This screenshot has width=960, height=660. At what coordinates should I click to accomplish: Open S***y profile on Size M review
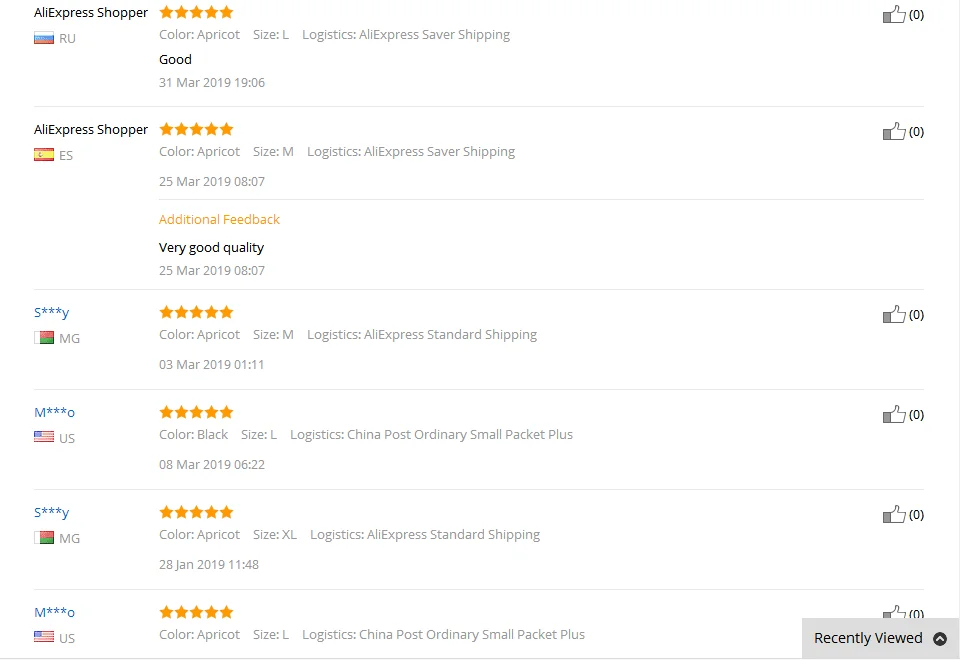click(51, 312)
